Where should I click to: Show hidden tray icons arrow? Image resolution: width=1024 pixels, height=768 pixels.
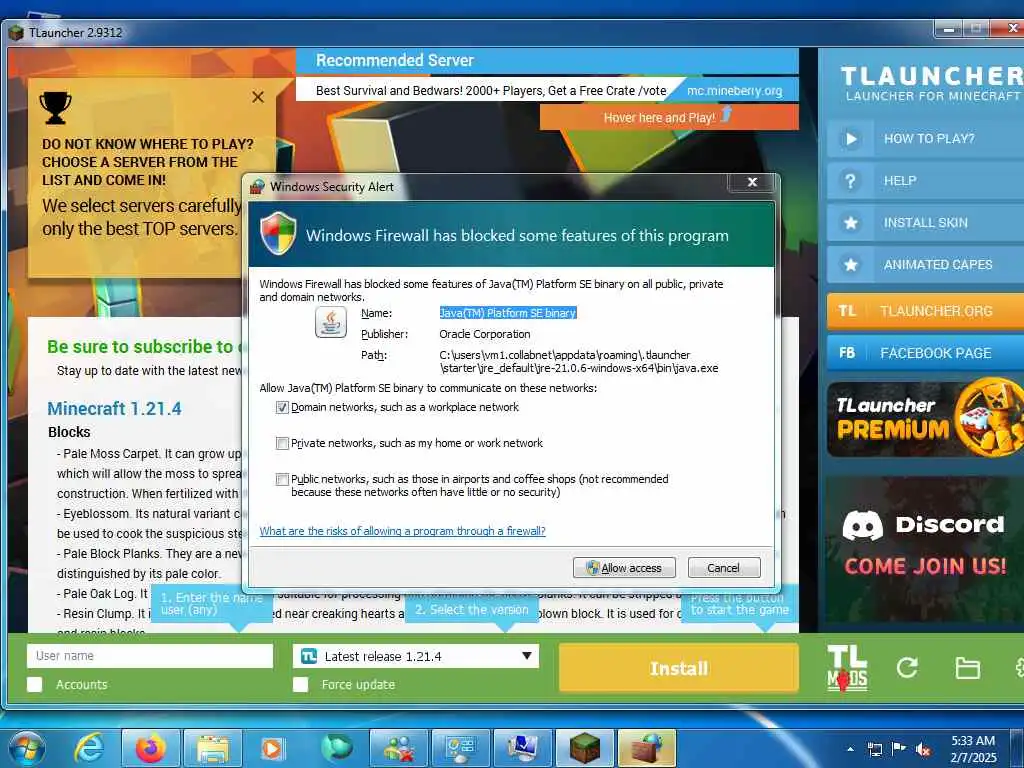click(850, 749)
